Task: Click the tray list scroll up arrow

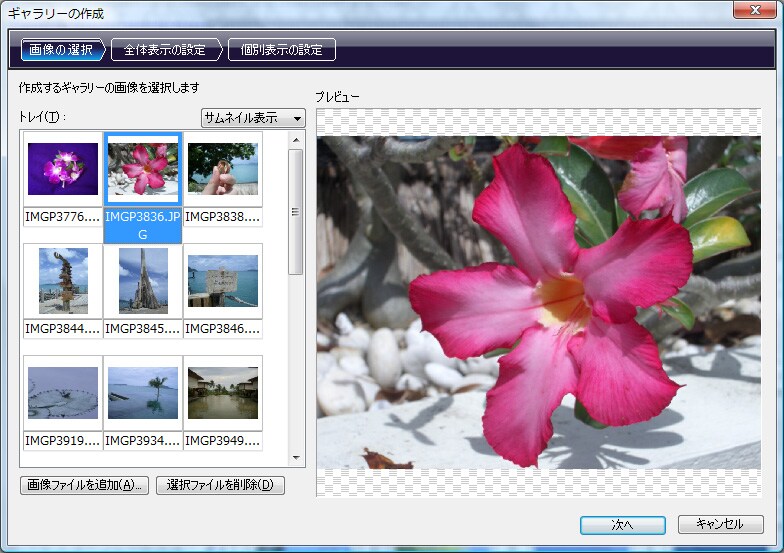Action: pos(296,140)
